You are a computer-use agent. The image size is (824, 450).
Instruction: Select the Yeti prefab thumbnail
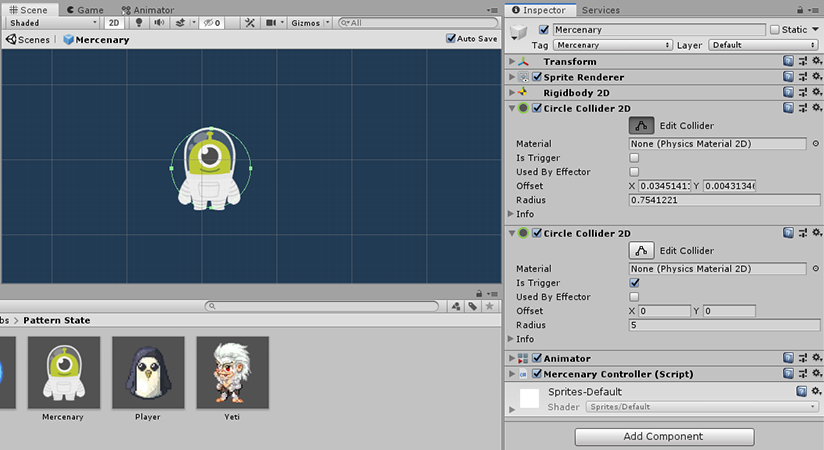coord(232,372)
